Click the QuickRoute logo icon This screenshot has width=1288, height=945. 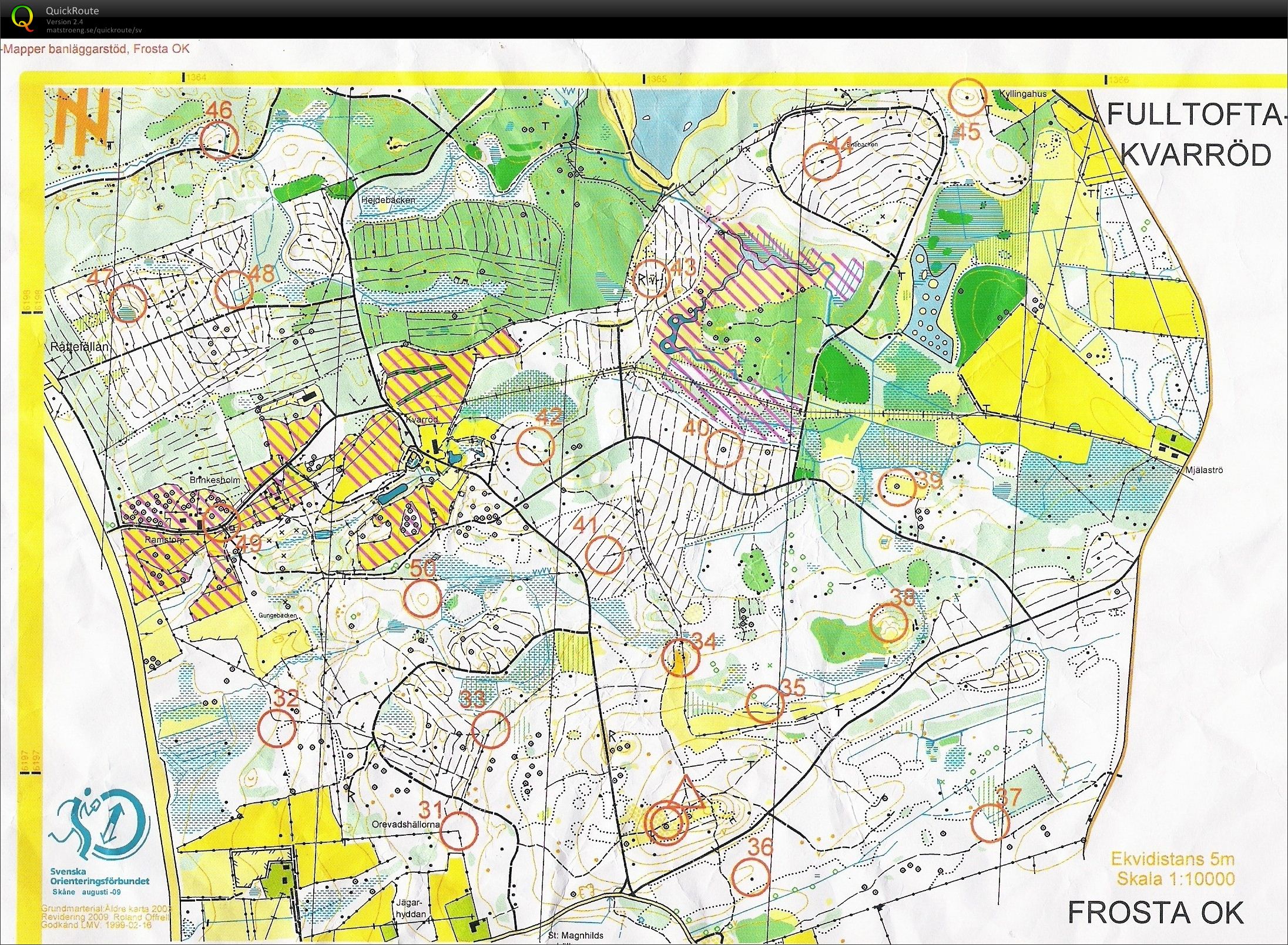23,18
